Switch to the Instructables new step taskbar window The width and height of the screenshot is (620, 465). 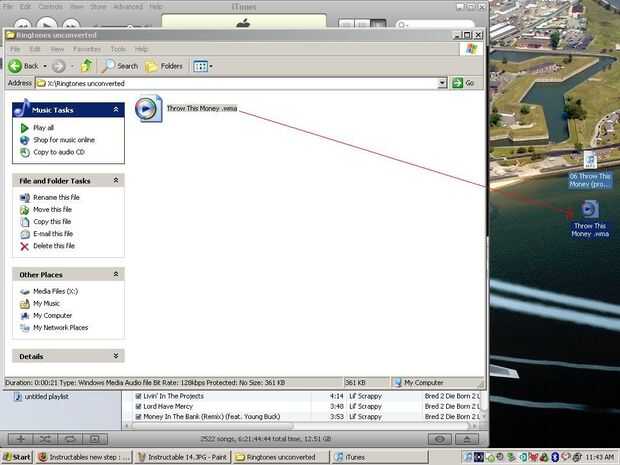(x=83, y=457)
